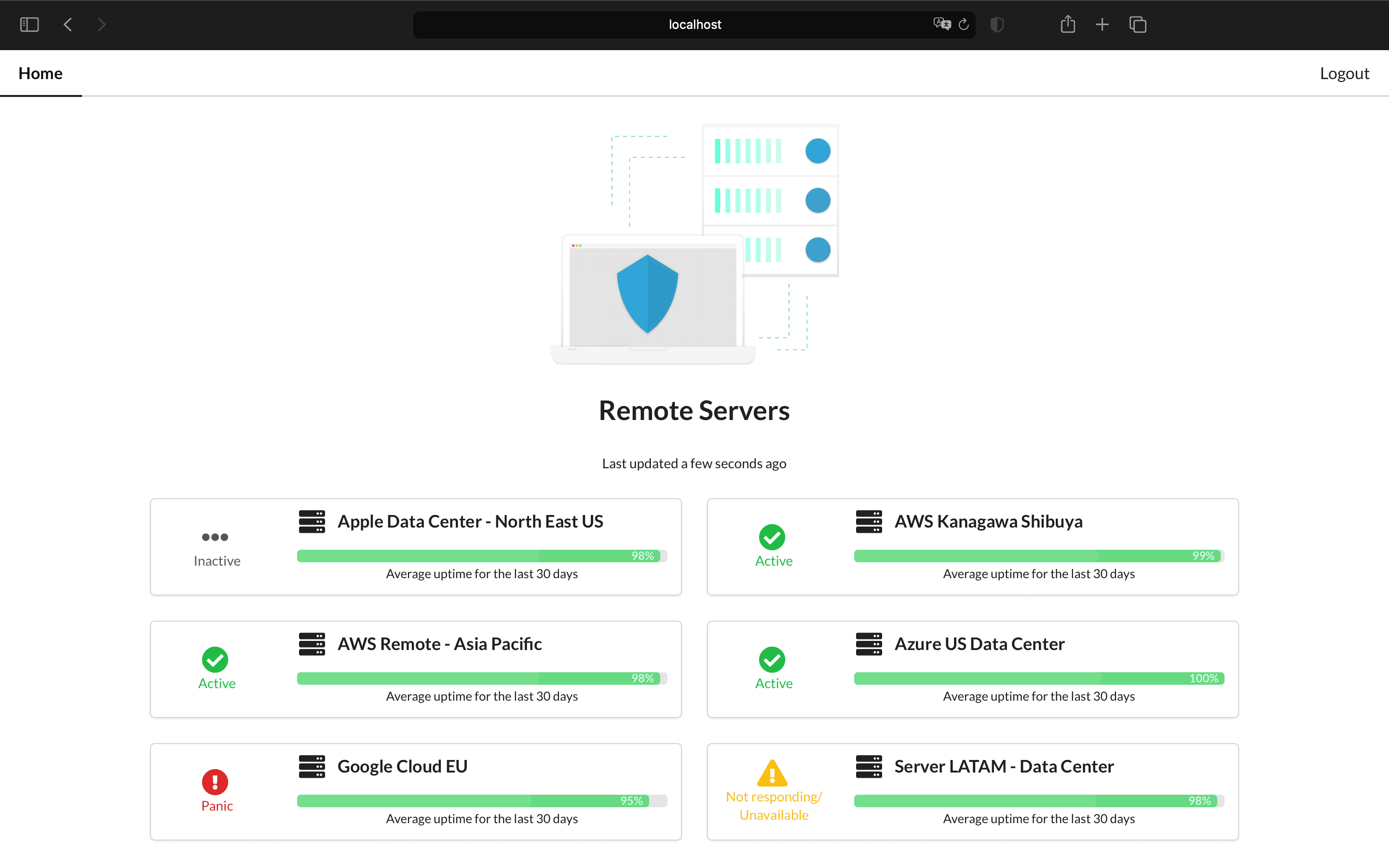Select the Active label under AWS Remote - Asia Pacific
The image size is (1389, 868).
click(x=217, y=683)
